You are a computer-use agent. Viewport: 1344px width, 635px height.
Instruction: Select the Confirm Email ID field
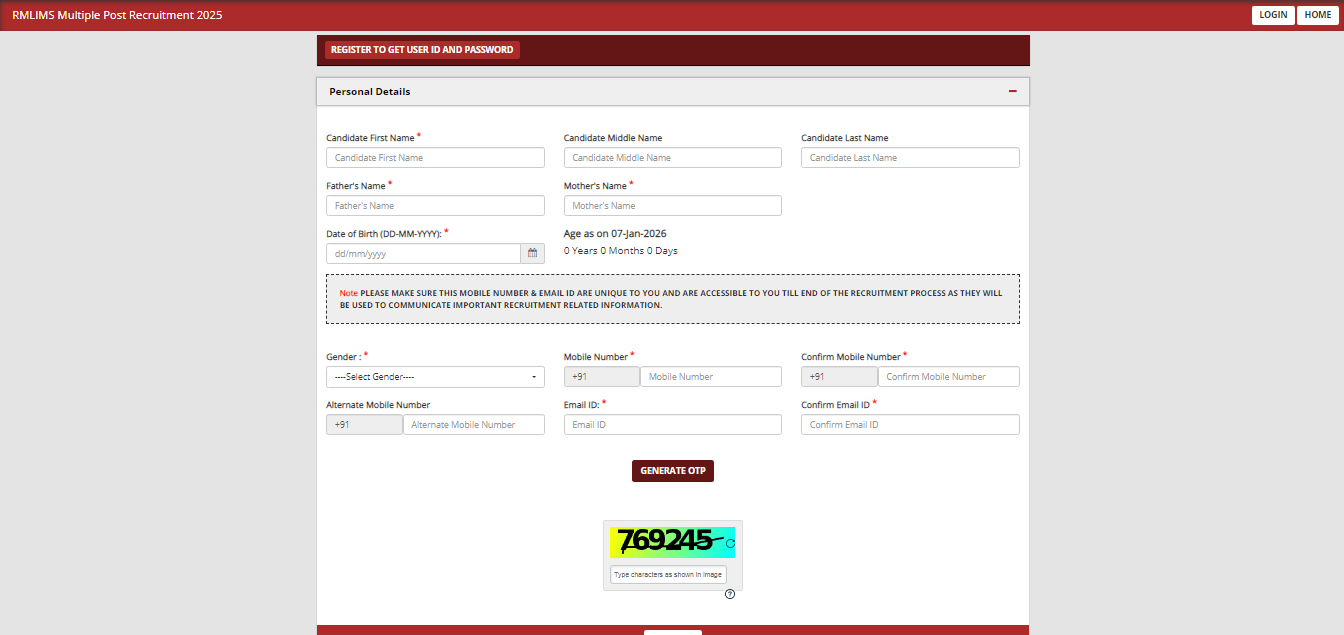(909, 424)
